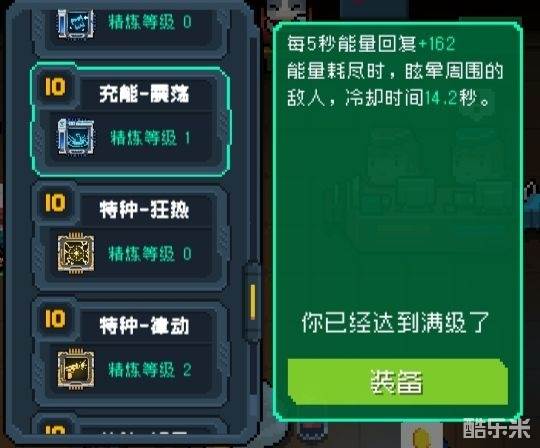
Task: Click the 特种-狂热 golden chip icon
Action: pos(75,253)
